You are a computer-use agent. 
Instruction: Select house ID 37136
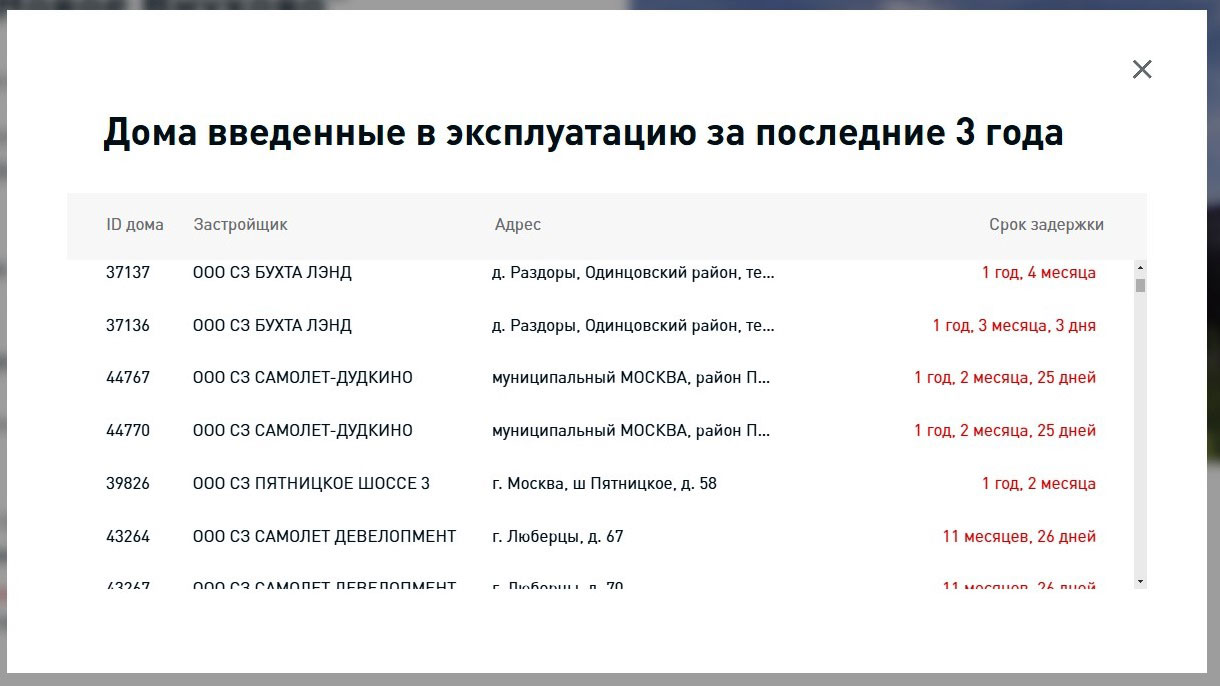pyautogui.click(x=128, y=325)
